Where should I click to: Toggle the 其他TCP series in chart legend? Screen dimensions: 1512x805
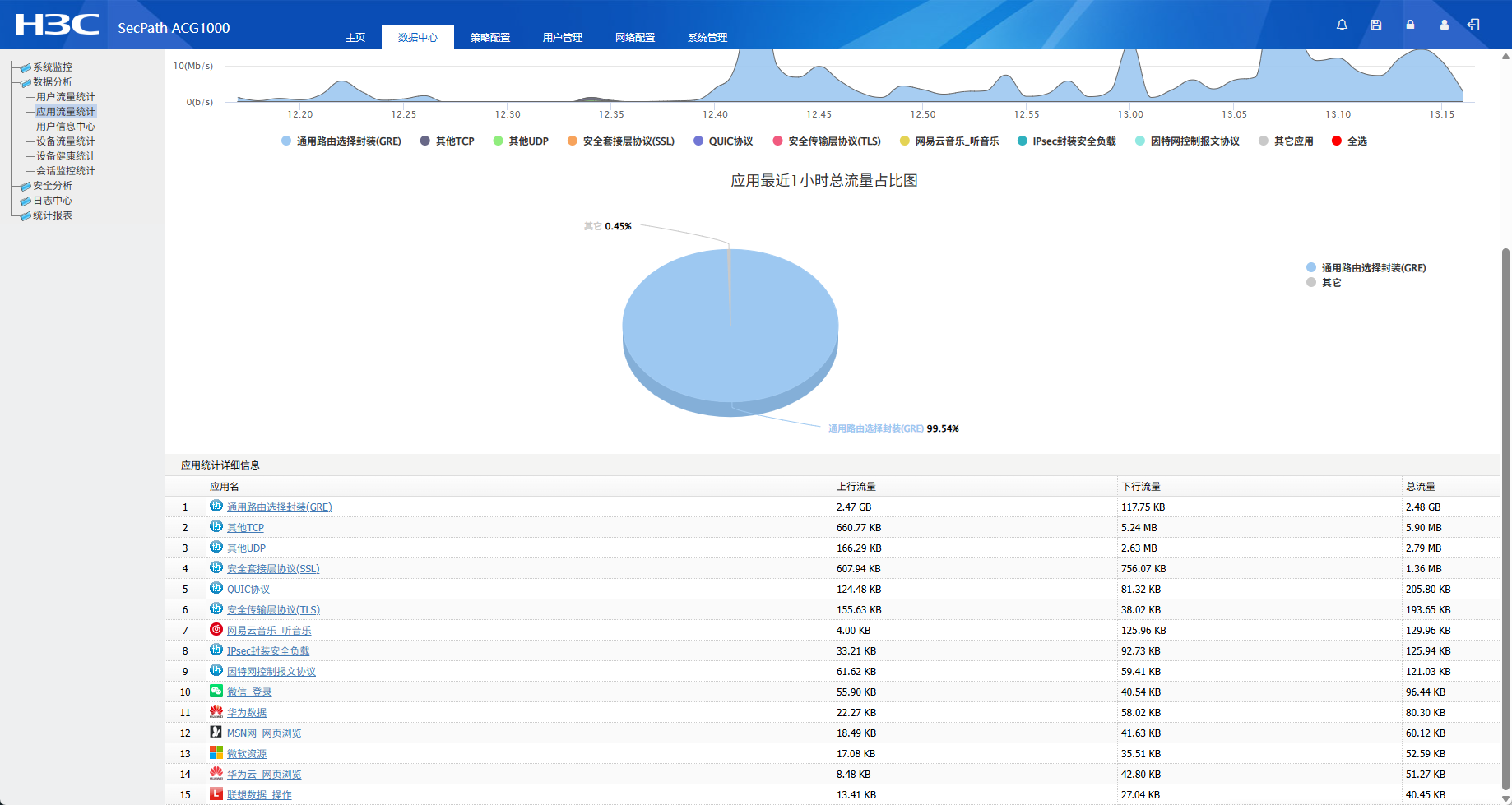(x=447, y=141)
